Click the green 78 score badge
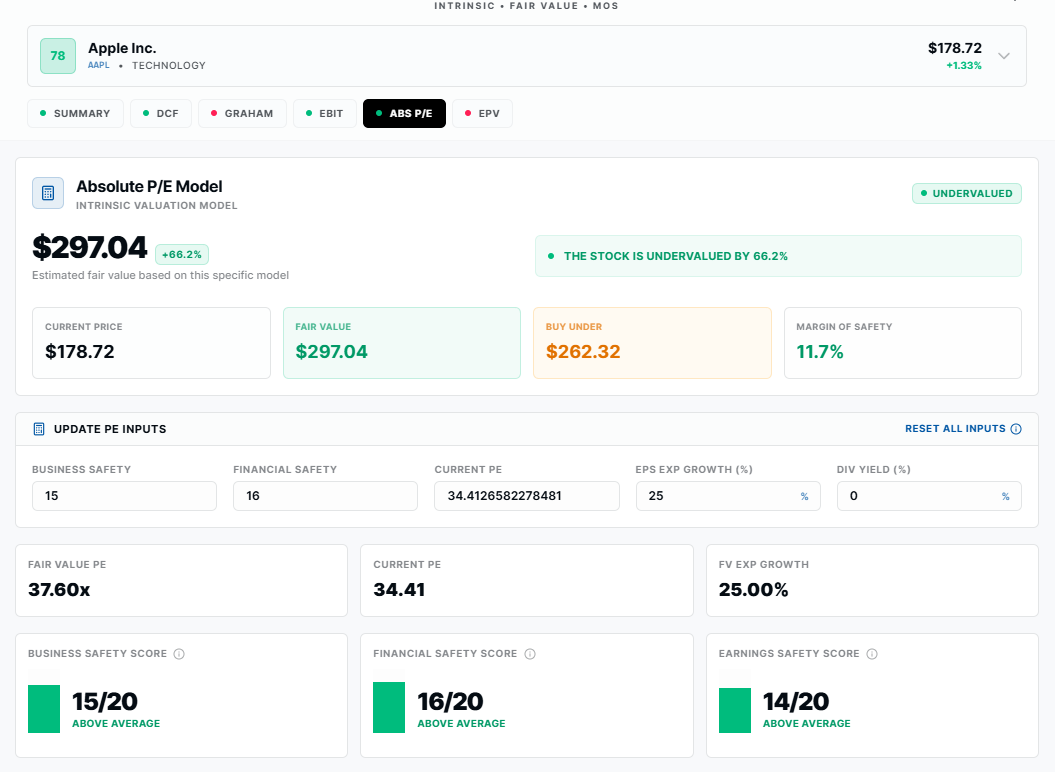Screen dimensions: 1055x772 coord(58,56)
